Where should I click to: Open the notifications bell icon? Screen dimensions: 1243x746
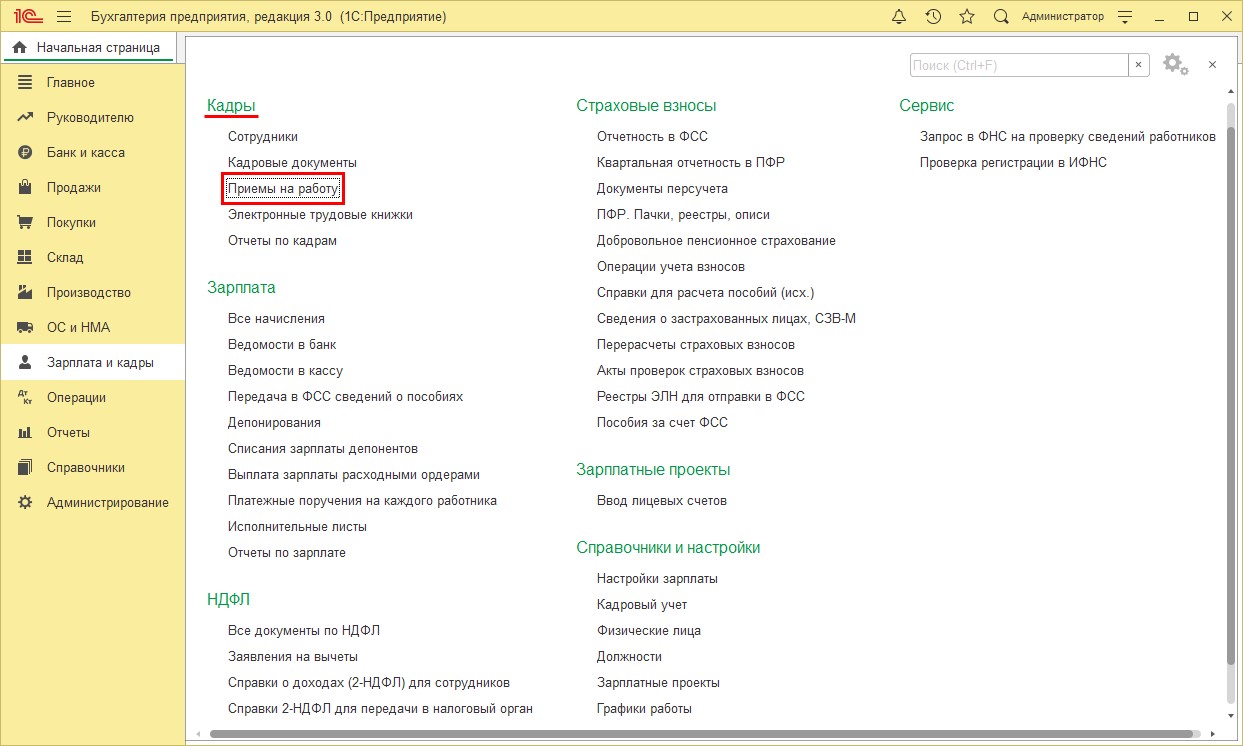pos(899,17)
